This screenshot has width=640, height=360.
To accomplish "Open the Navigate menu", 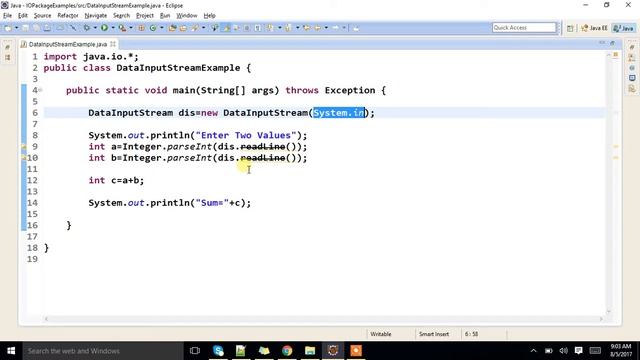I will tap(96, 16).
